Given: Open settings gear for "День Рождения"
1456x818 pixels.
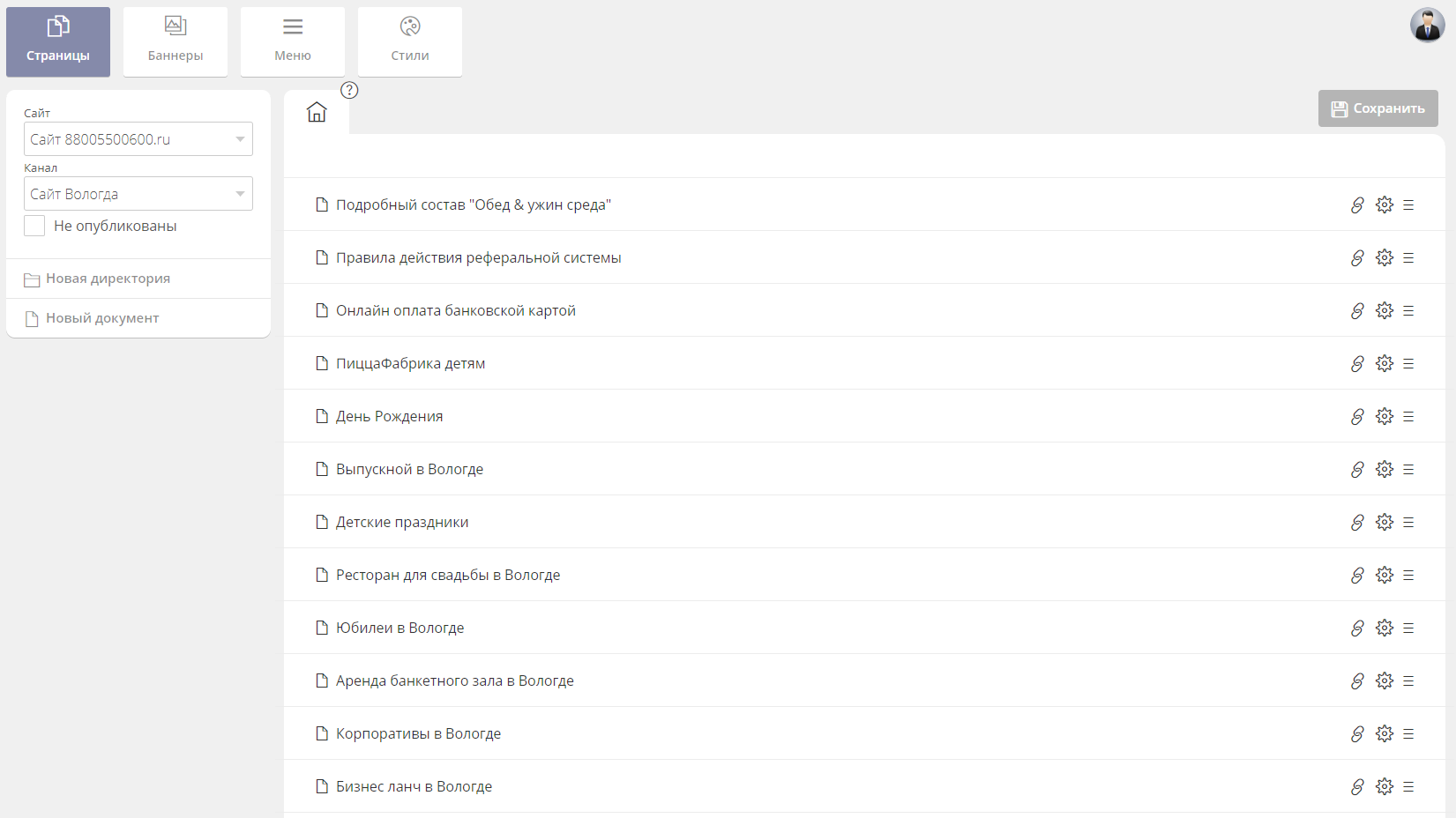Looking at the screenshot, I should [1384, 416].
